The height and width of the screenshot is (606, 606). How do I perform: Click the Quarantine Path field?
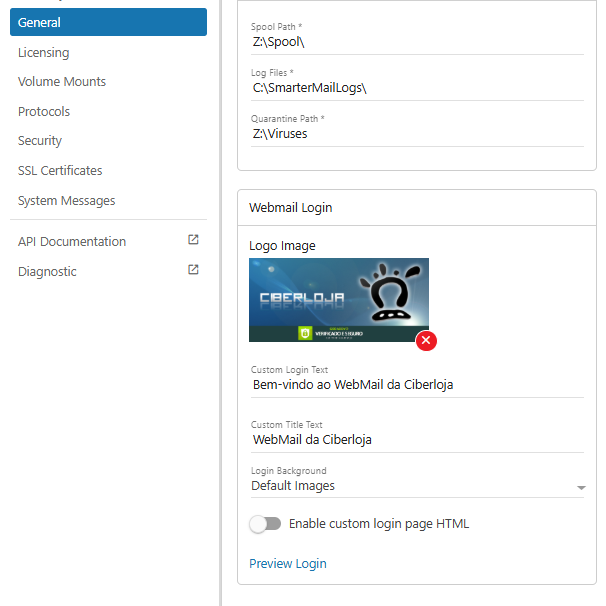(416, 133)
